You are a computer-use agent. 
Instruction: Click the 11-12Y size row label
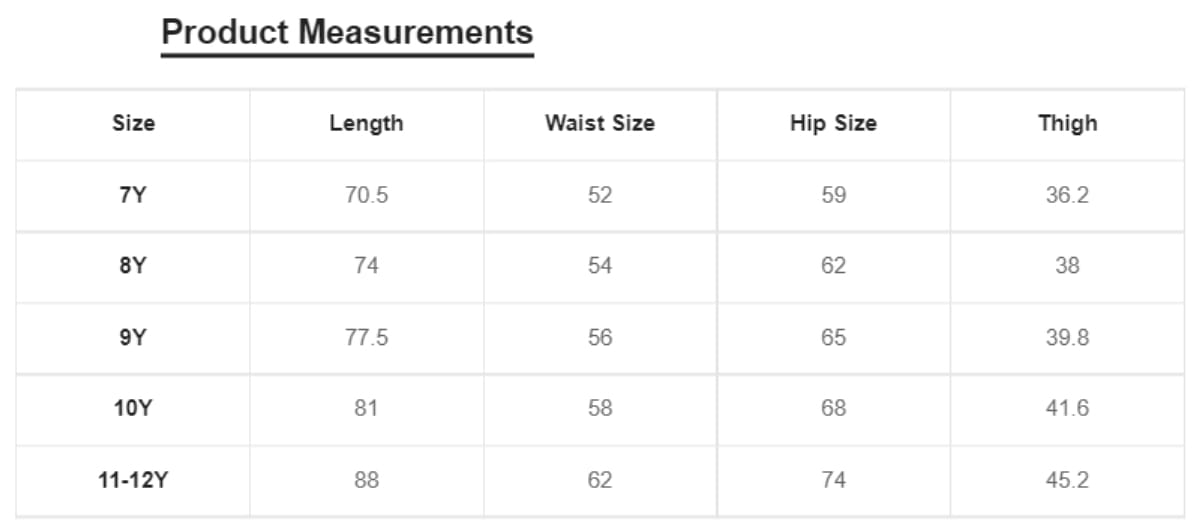tap(133, 481)
